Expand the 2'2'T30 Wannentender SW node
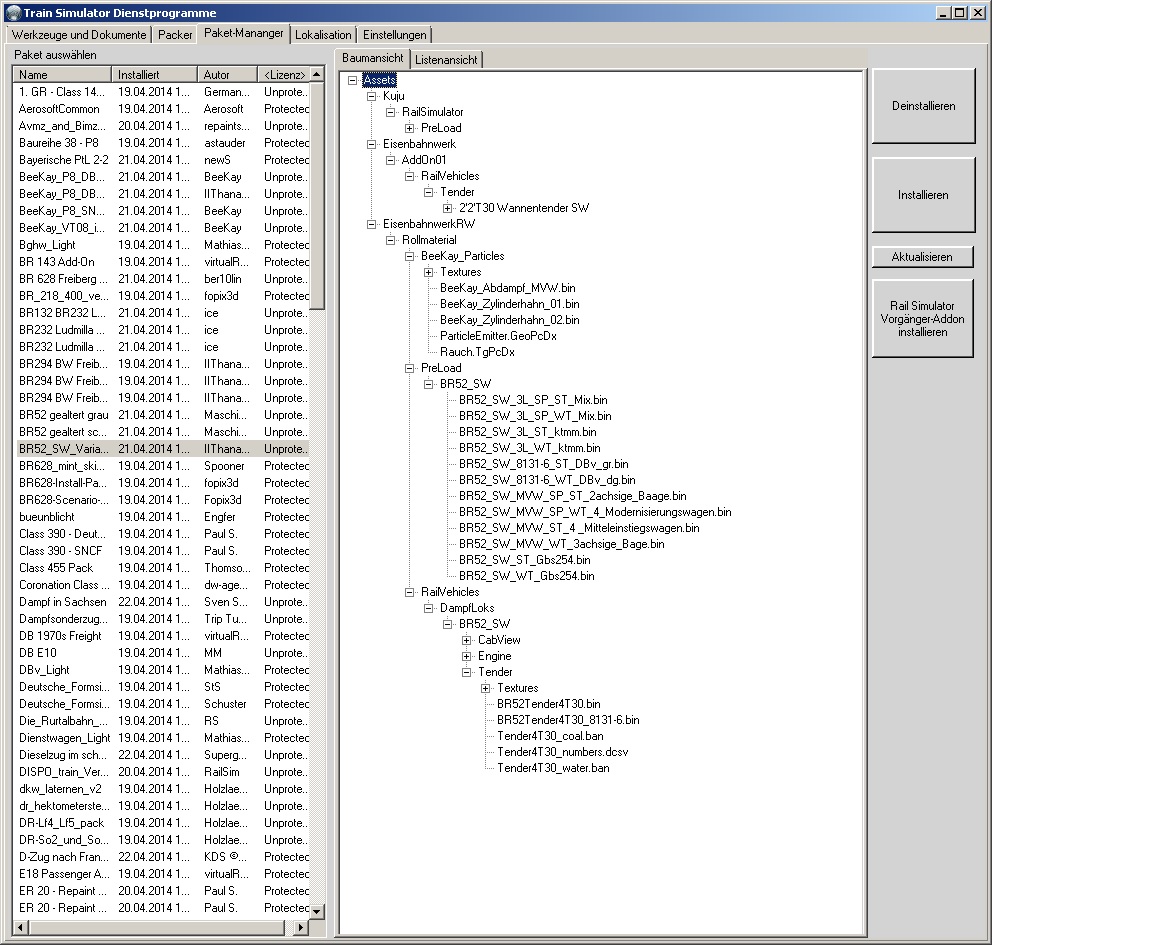The height and width of the screenshot is (945, 1153). (448, 208)
